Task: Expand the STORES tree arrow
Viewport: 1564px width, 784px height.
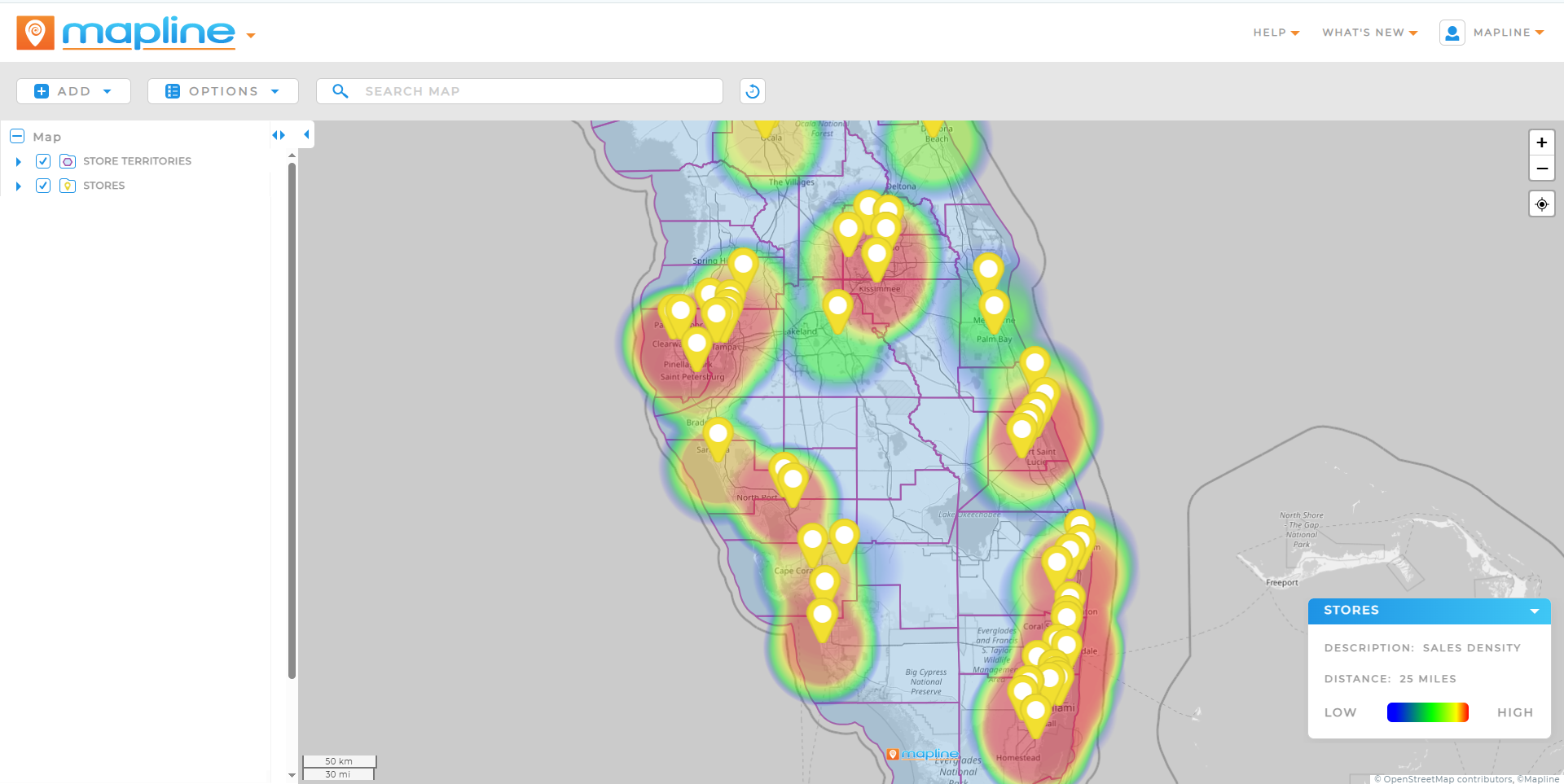Action: (x=18, y=186)
